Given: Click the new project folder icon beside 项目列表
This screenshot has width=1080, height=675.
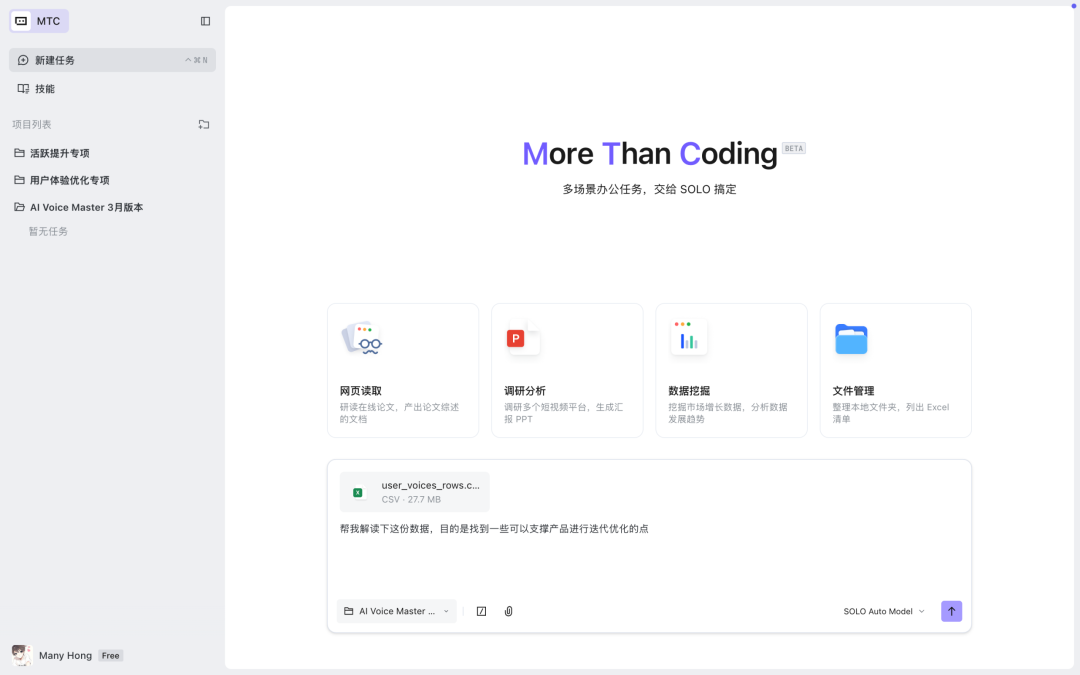Looking at the screenshot, I should coord(204,124).
